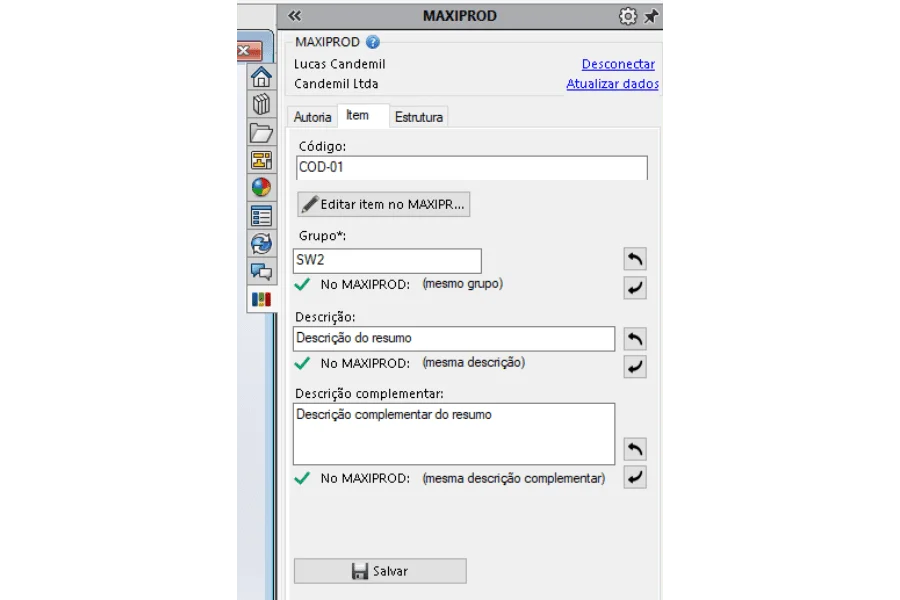
Task: Click the Atualizar dados link
Action: coord(612,84)
